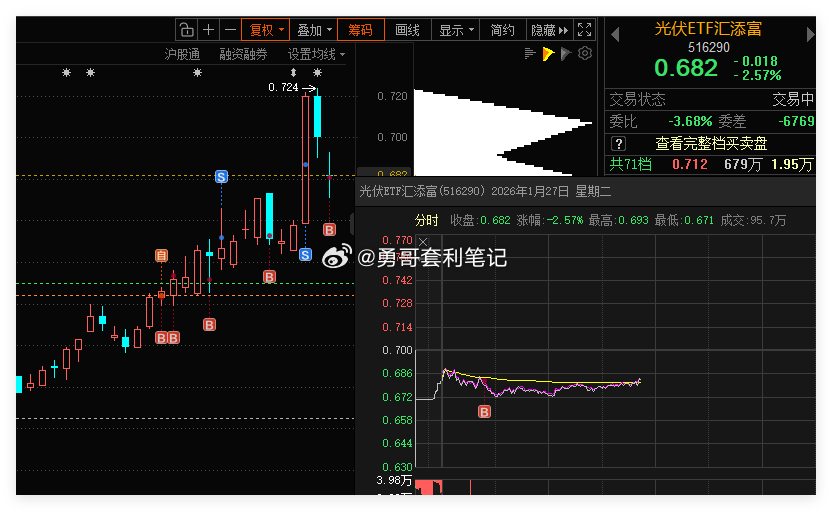
Task: Select the 沪股通 label
Action: click(x=182, y=54)
